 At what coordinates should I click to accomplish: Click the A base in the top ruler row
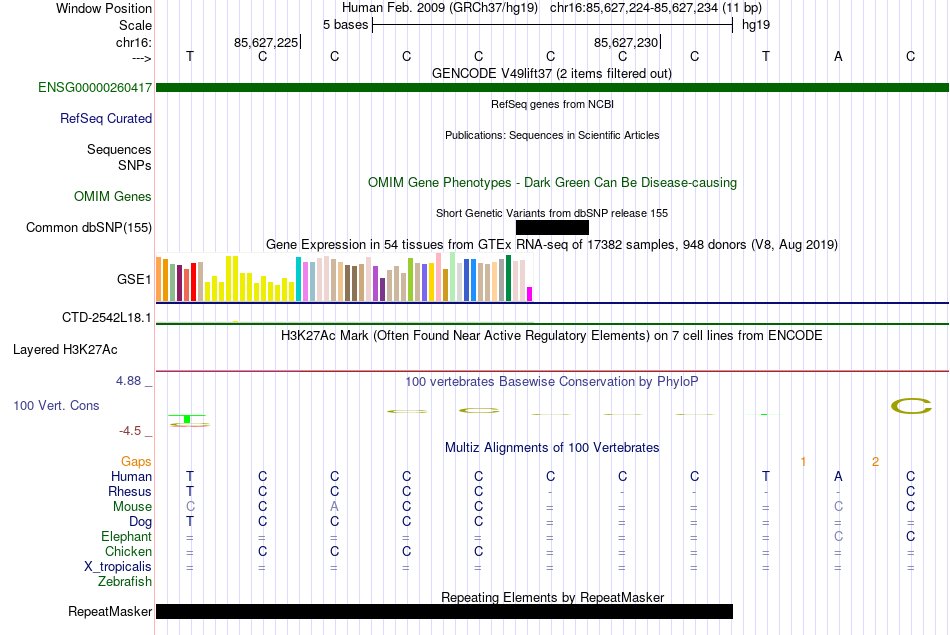pyautogui.click(x=838, y=56)
